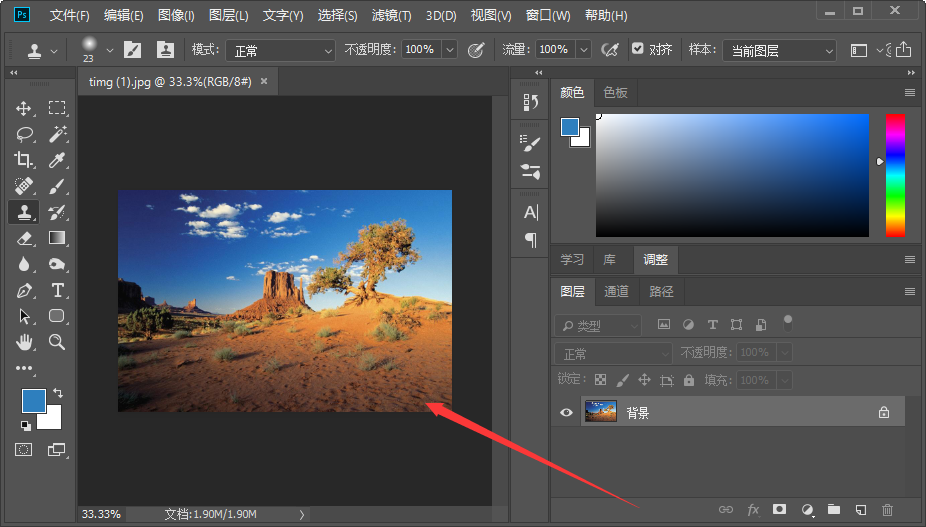This screenshot has height=527, width=926.
Task: Select the Zoom tool
Action: pyautogui.click(x=57, y=341)
